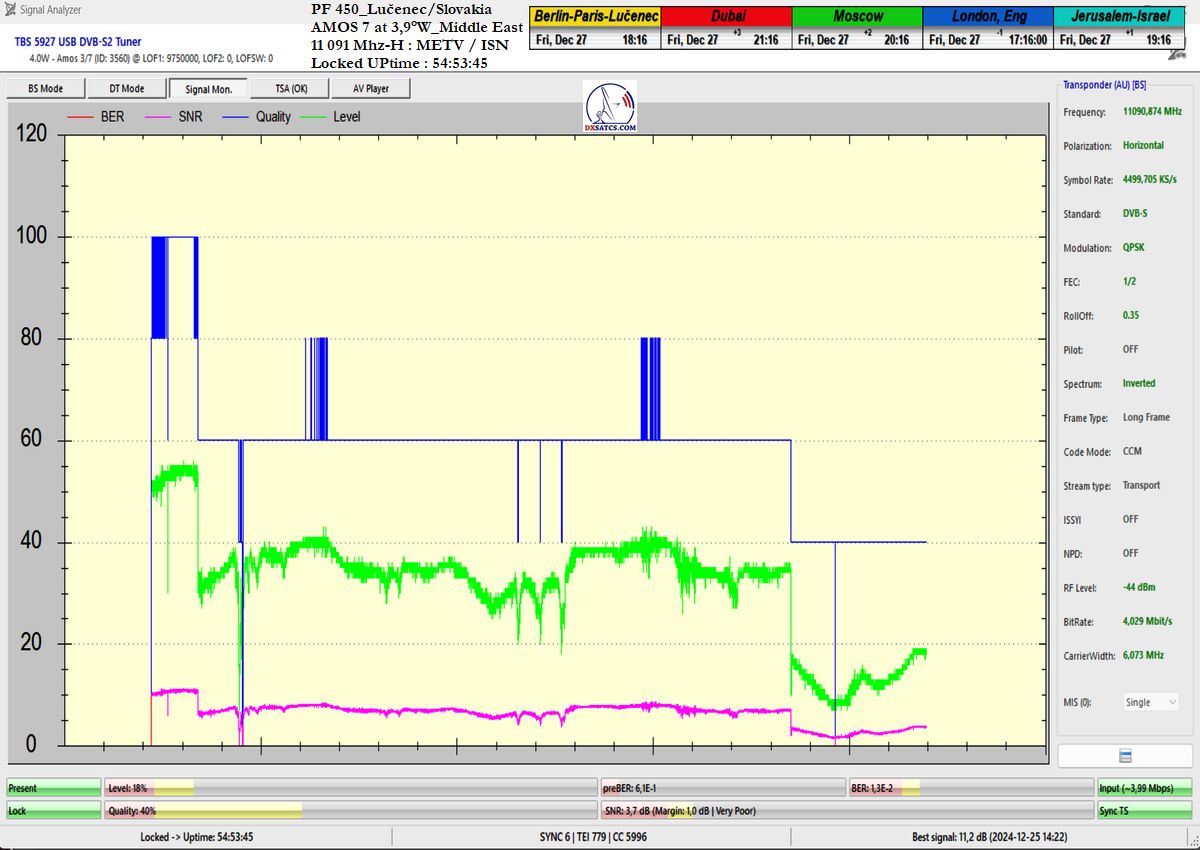Open the MIS Single dropdown

click(x=1151, y=702)
